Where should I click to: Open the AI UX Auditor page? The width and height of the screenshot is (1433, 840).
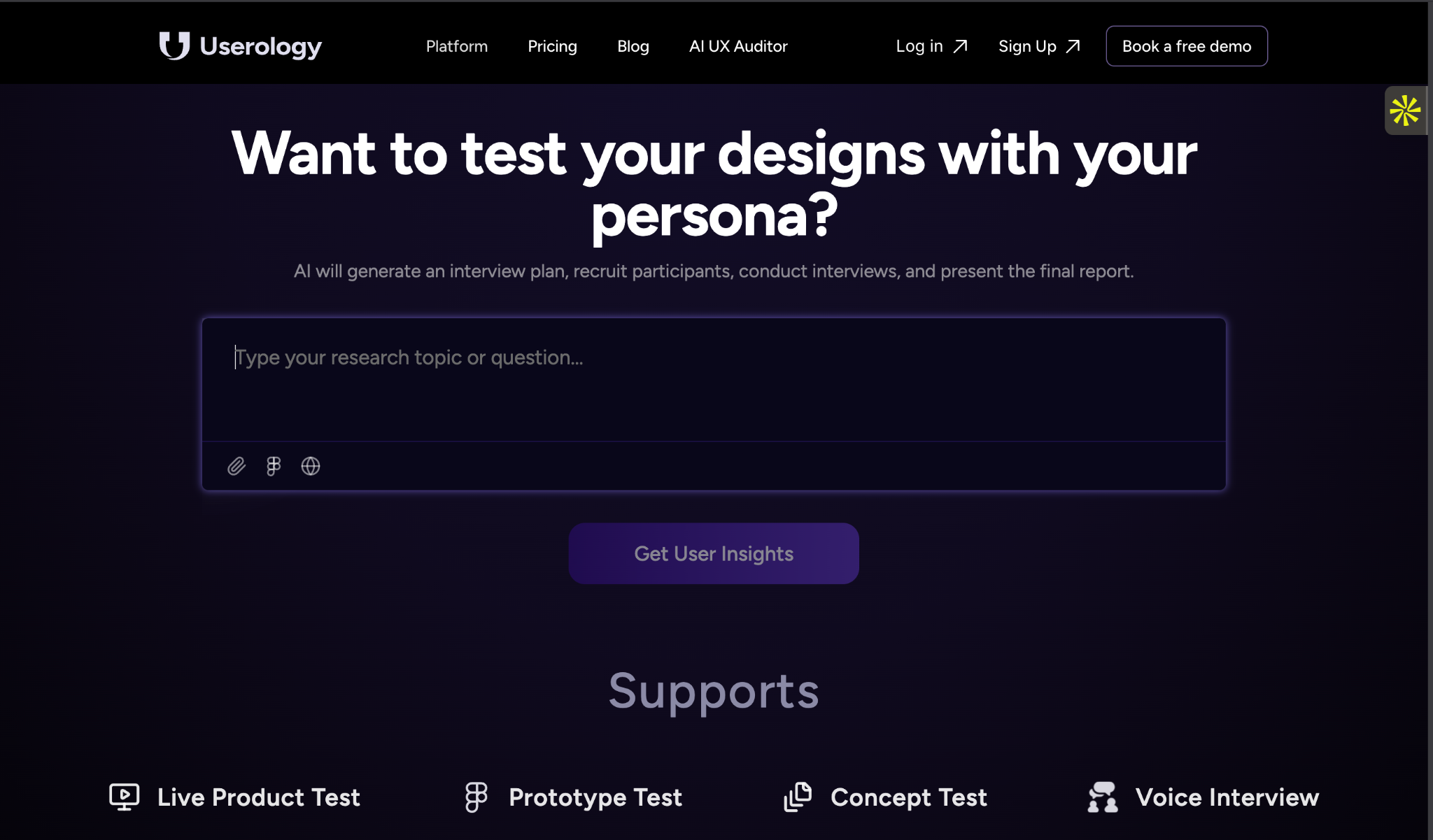coord(738,46)
